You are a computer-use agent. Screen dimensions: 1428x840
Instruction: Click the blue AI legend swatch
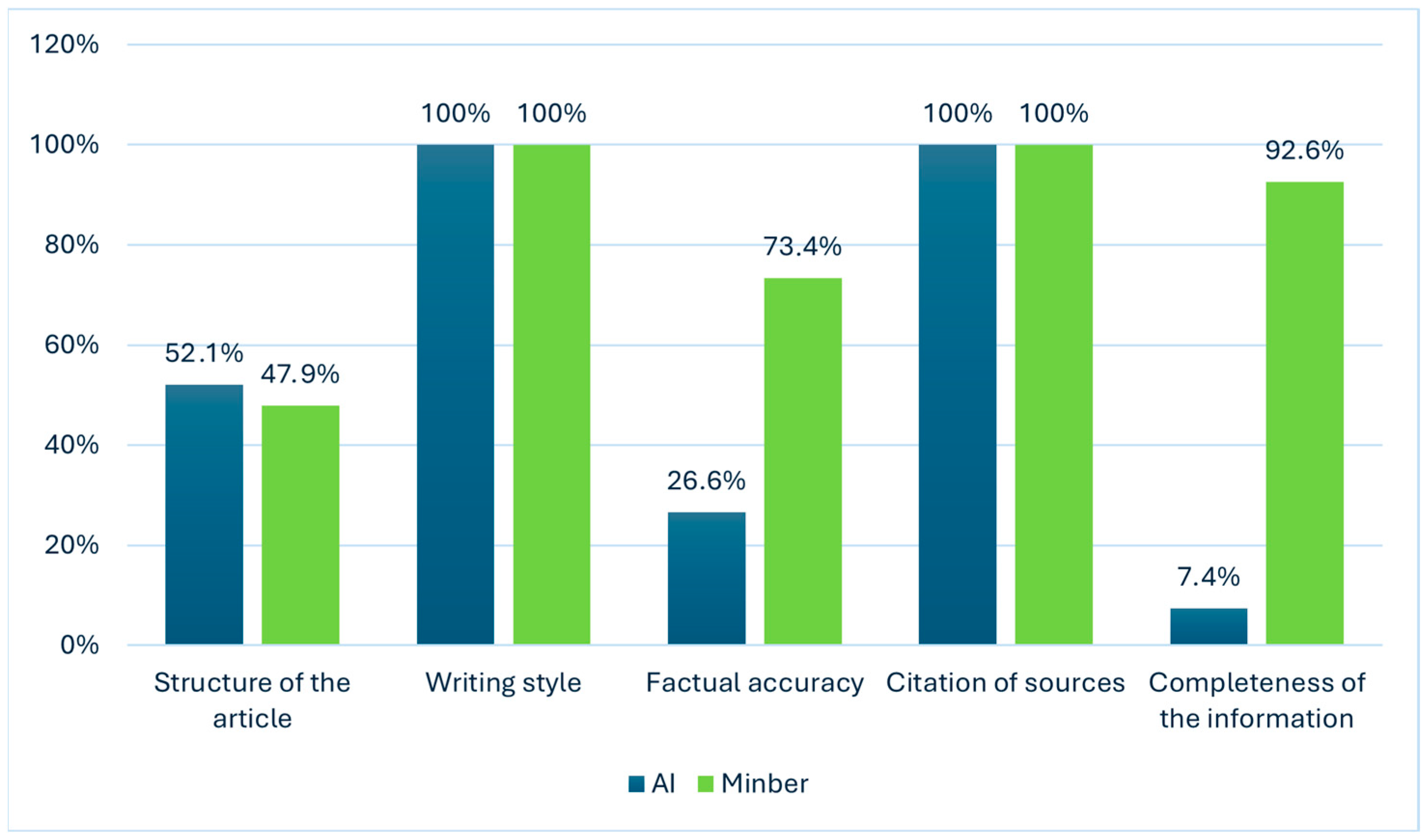[636, 784]
